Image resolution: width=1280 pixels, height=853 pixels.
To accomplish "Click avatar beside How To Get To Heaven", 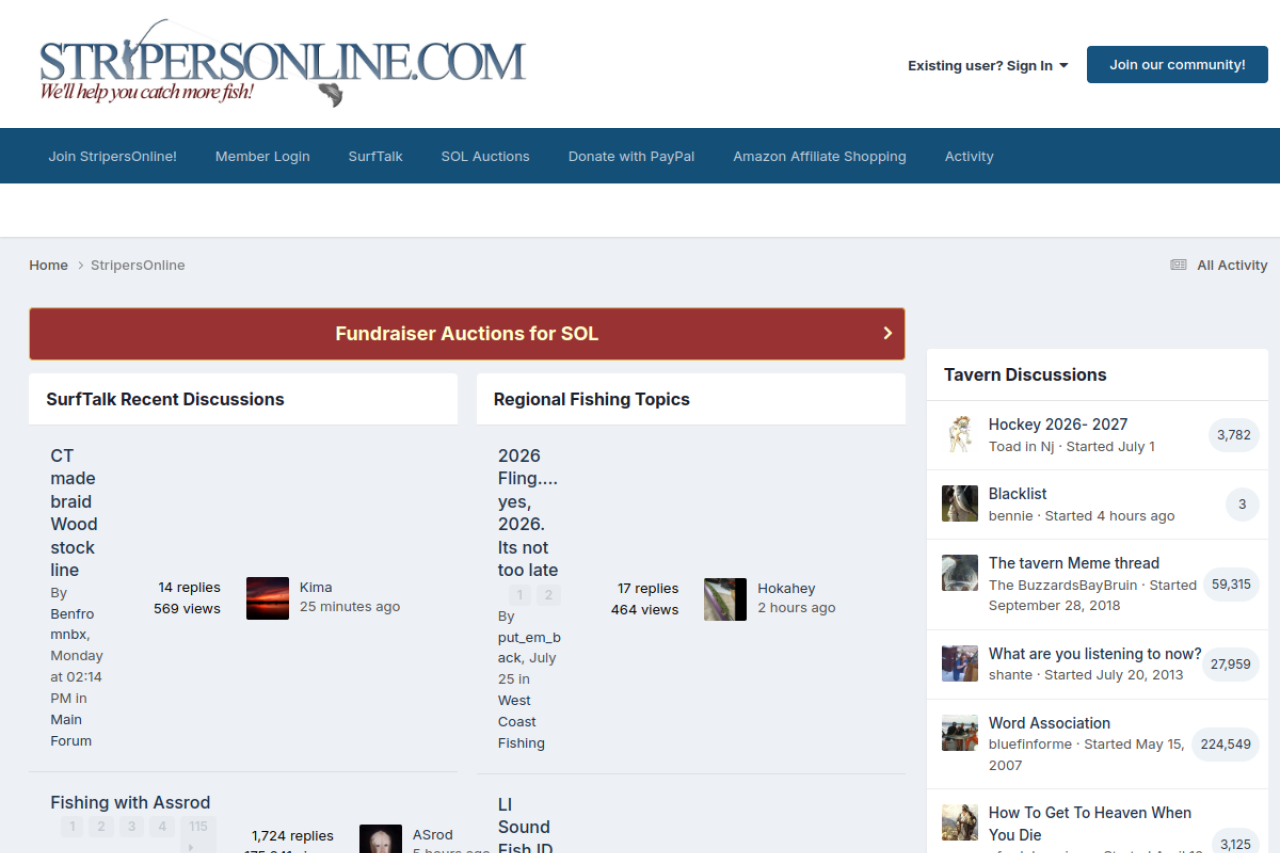I will pyautogui.click(x=960, y=822).
